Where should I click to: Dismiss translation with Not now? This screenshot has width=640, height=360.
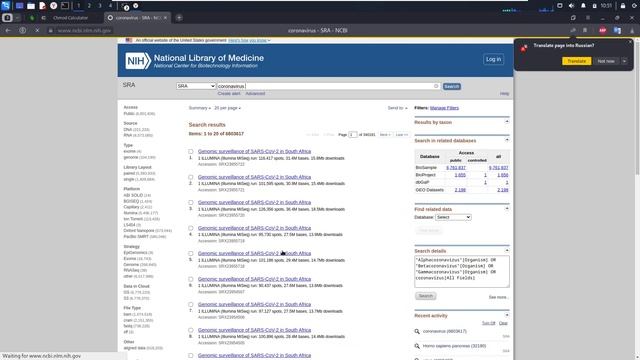[x=606, y=61]
